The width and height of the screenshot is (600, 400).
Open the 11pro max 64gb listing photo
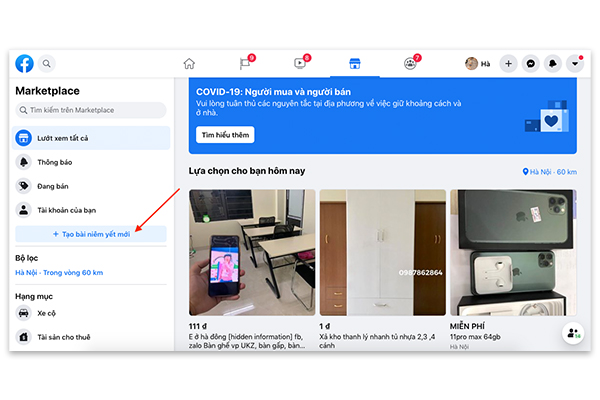point(514,253)
